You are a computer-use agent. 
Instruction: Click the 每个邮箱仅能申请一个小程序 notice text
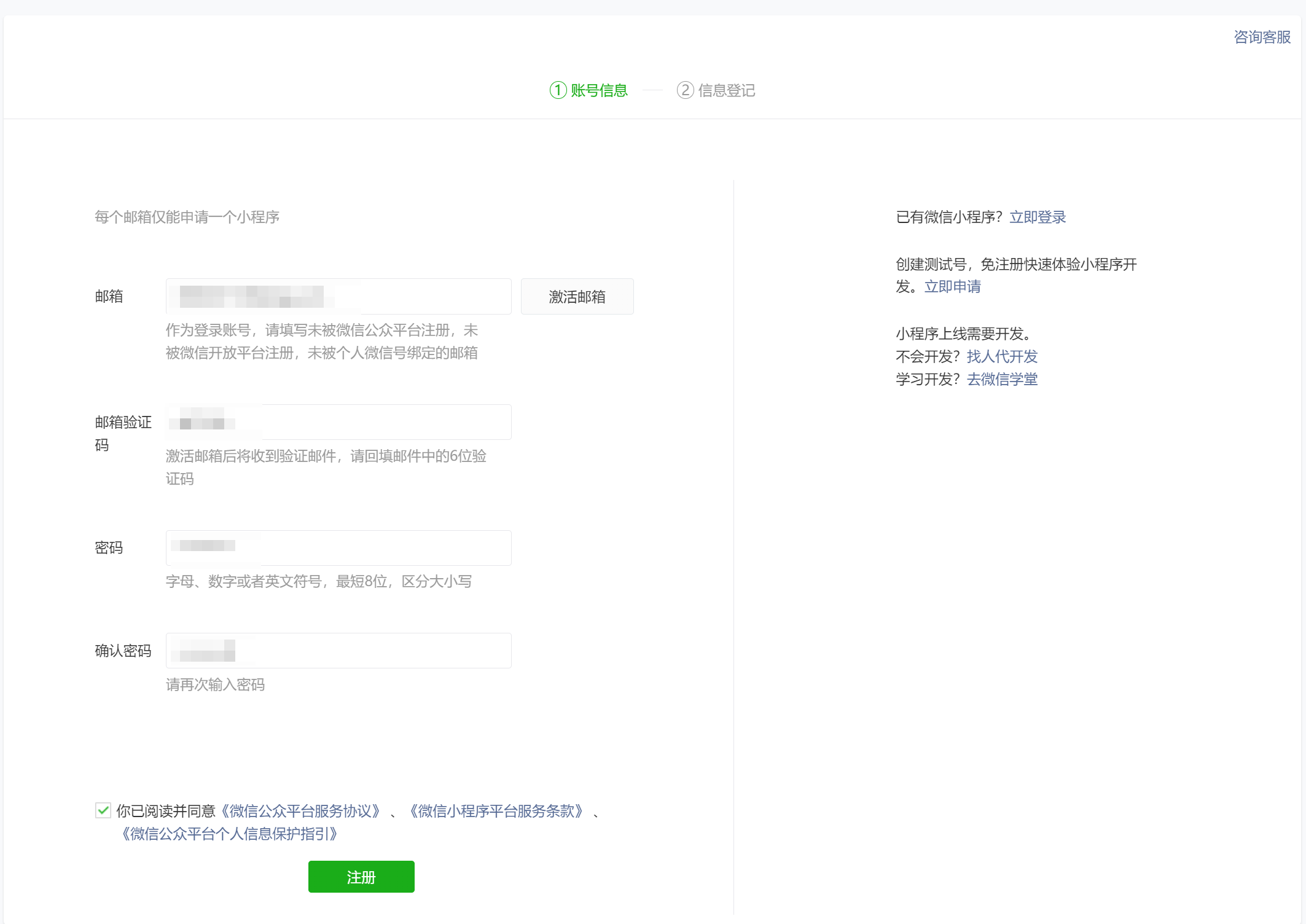187,217
